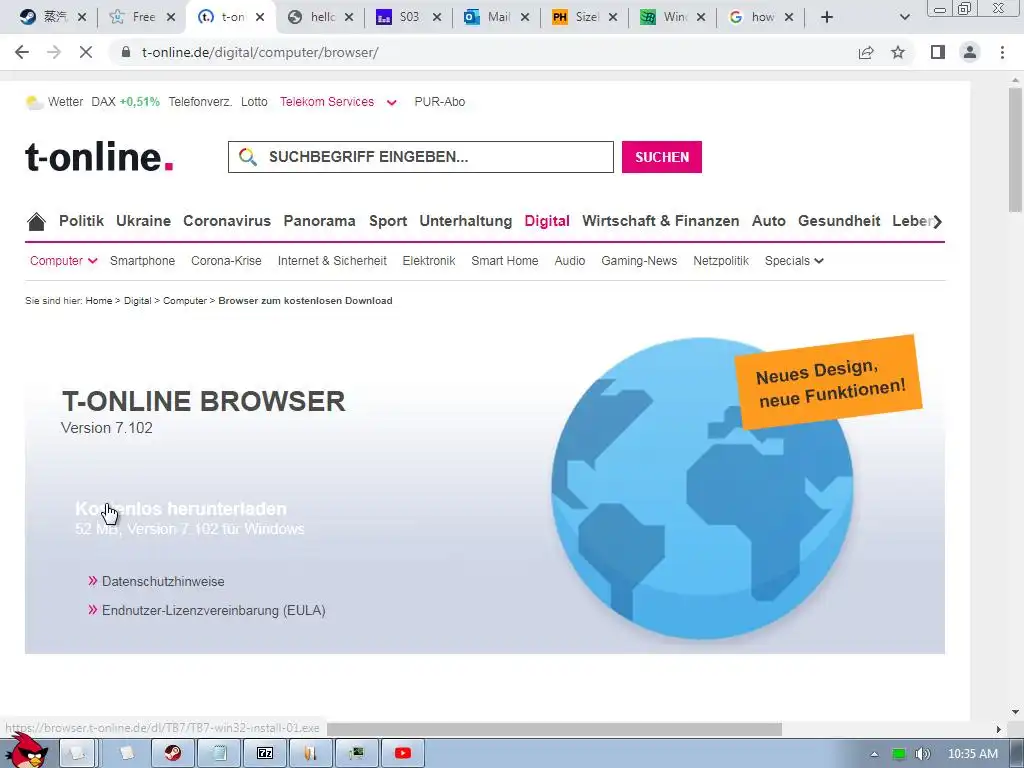This screenshot has width=1024, height=768.
Task: Click the volume speaker tray icon
Action: pyautogui.click(x=922, y=754)
